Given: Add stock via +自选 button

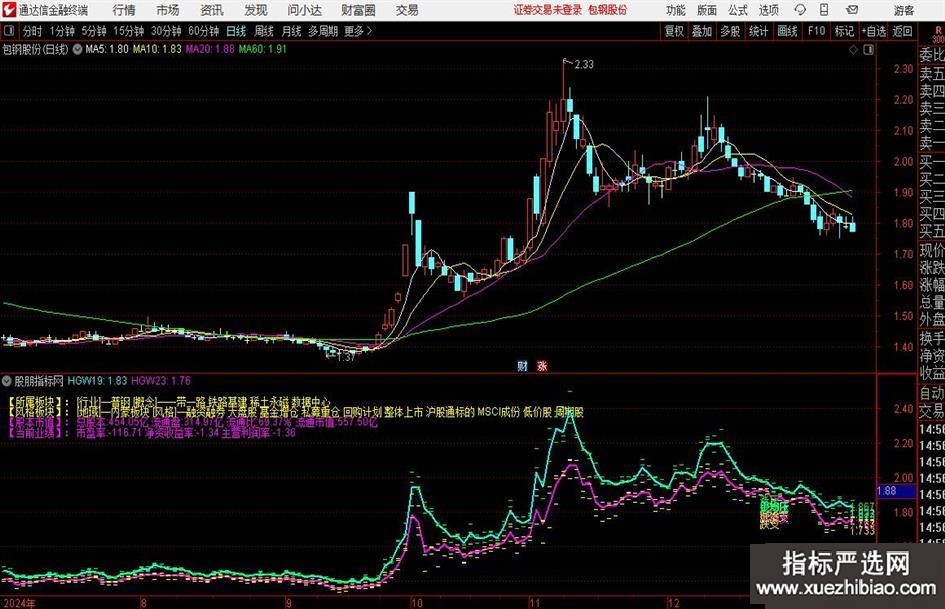Looking at the screenshot, I should click(874, 31).
